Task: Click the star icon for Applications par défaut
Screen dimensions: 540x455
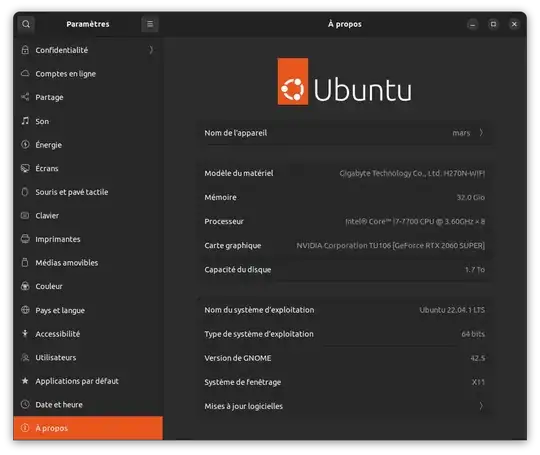Action: pos(25,381)
